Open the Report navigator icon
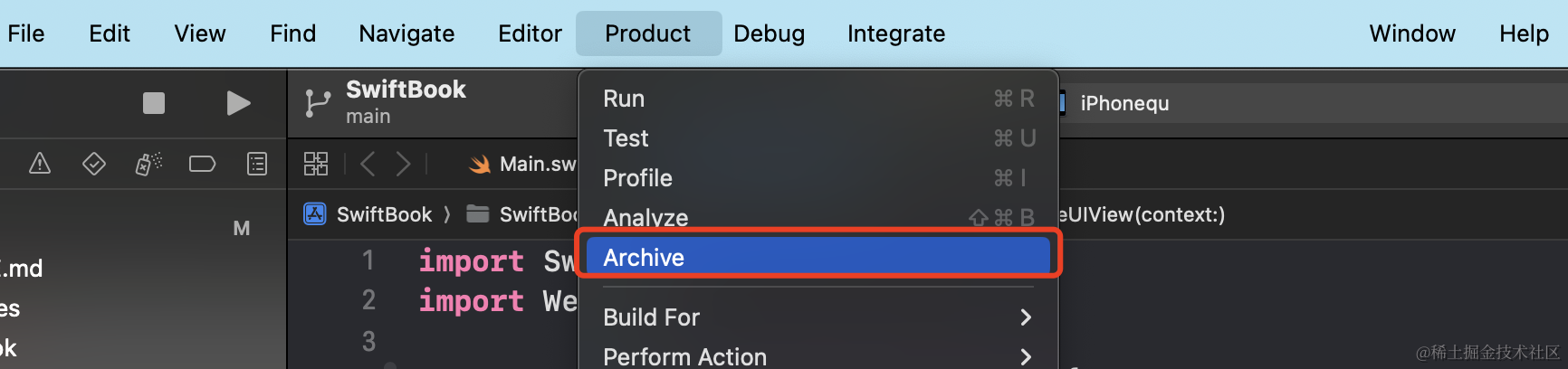The height and width of the screenshot is (369, 1568). click(x=257, y=164)
